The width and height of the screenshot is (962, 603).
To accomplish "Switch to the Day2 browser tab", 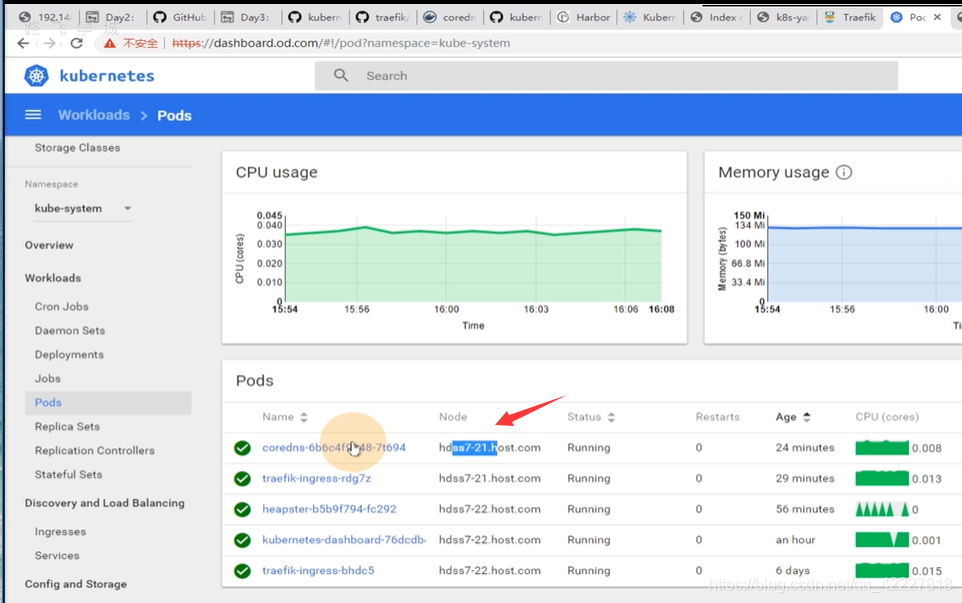I will tap(110, 17).
